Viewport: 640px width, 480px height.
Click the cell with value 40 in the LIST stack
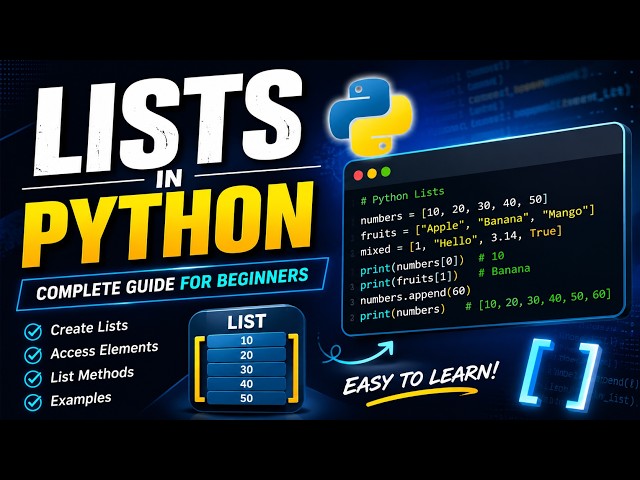pos(247,384)
